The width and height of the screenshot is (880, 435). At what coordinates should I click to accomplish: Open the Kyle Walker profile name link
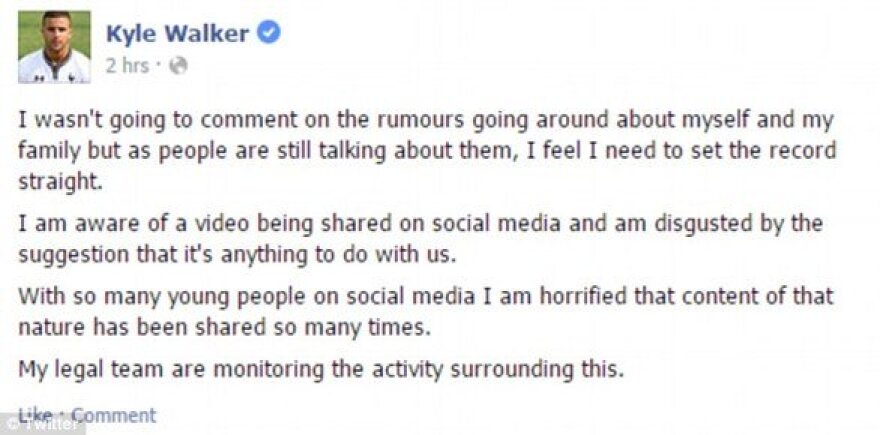click(177, 34)
